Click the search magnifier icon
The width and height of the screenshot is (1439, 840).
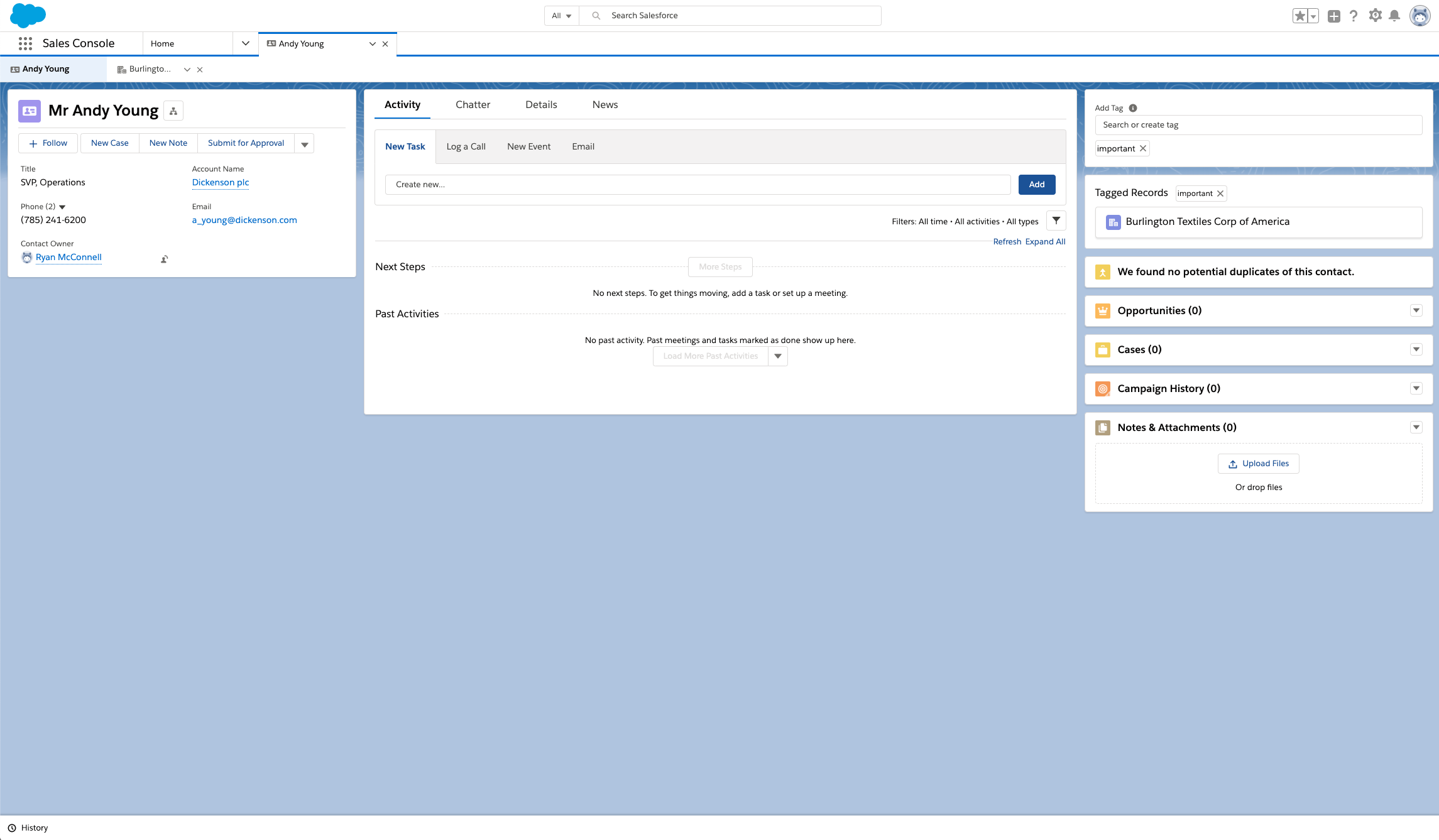click(x=596, y=16)
